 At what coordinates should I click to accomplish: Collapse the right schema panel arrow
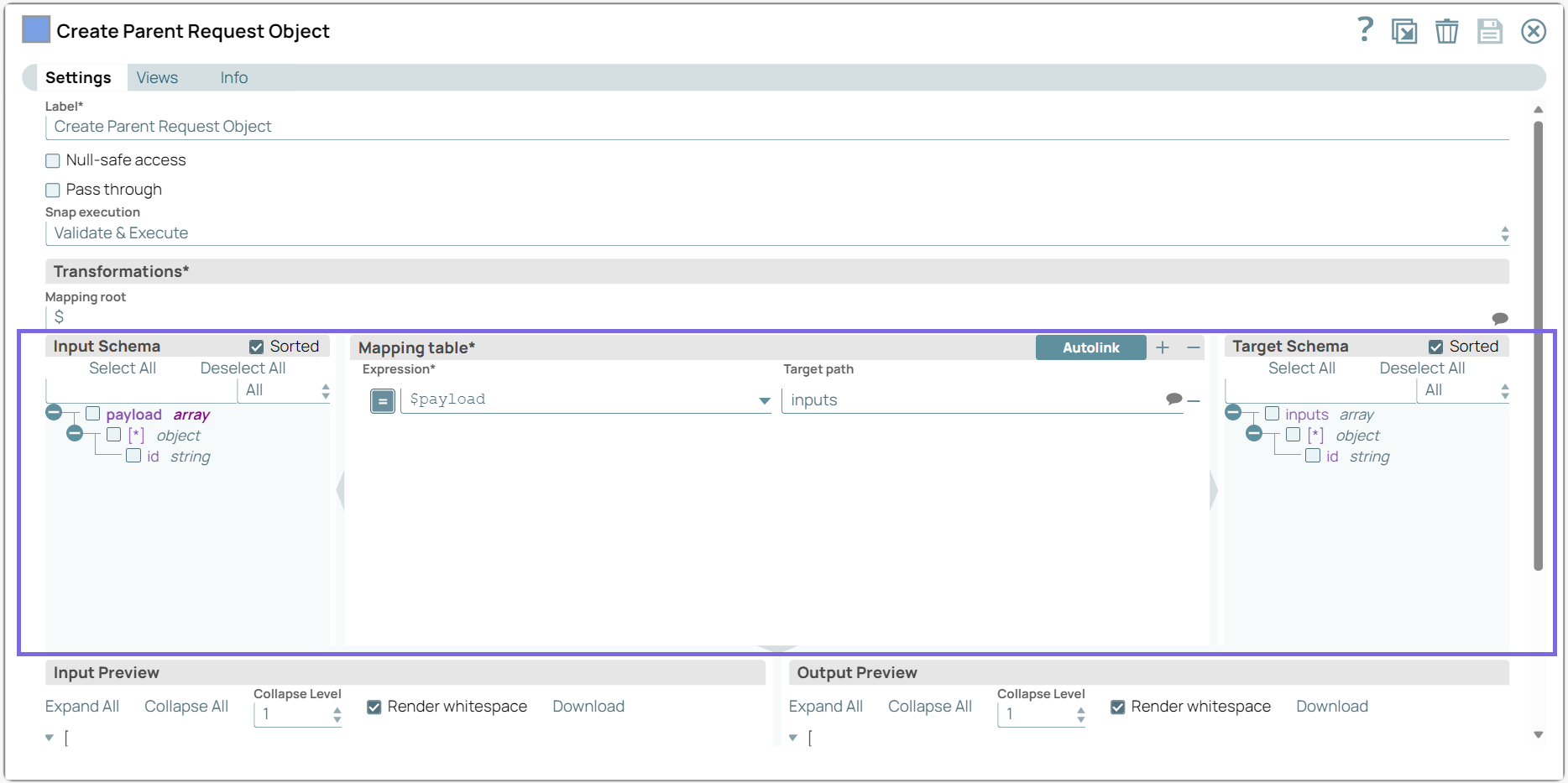(x=1214, y=491)
